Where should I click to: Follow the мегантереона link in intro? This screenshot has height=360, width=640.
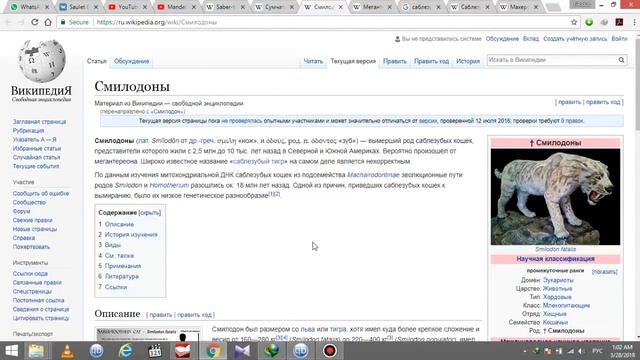116,161
